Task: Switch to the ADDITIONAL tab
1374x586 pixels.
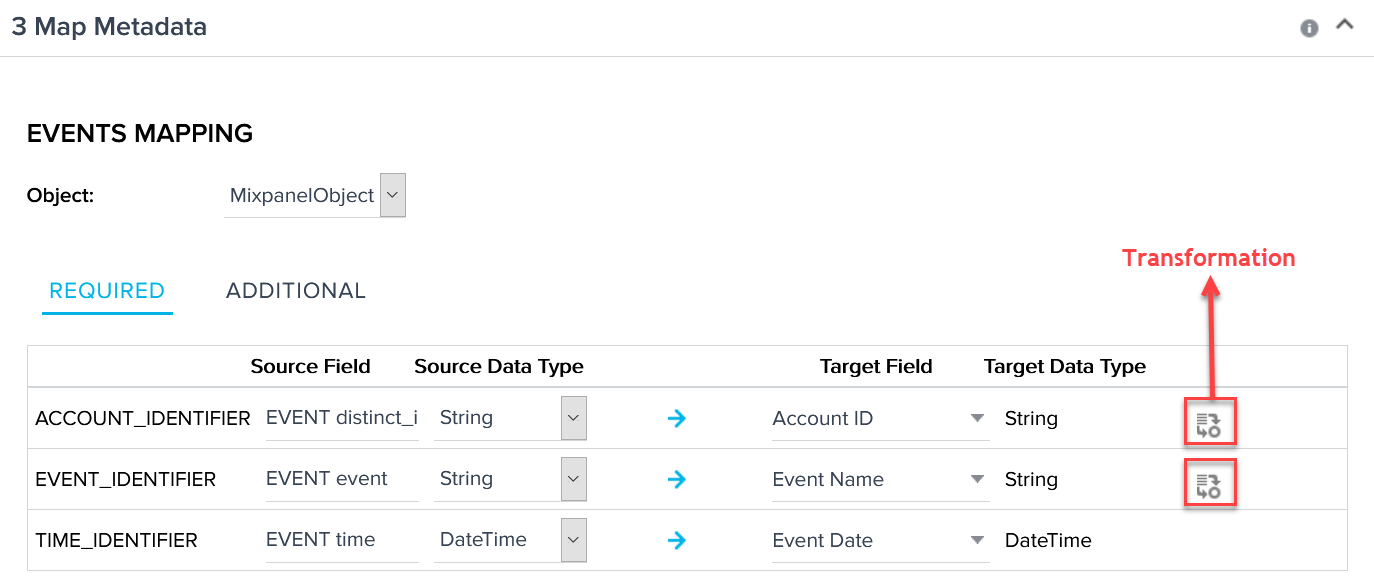Action: coord(295,290)
